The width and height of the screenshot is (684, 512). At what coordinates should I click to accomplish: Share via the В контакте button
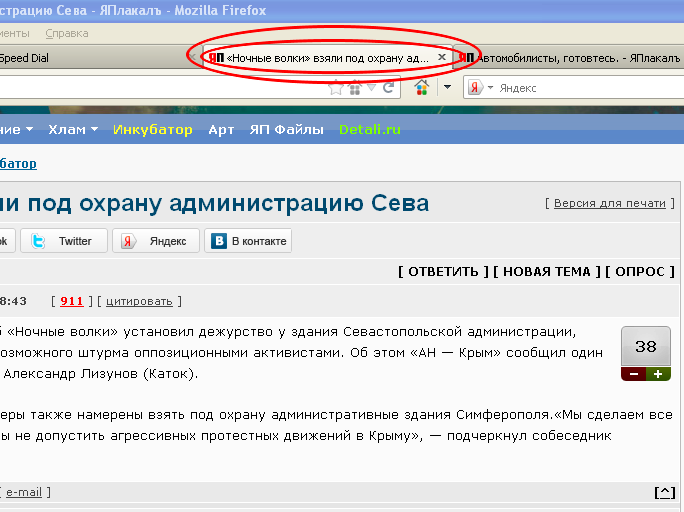point(248,241)
